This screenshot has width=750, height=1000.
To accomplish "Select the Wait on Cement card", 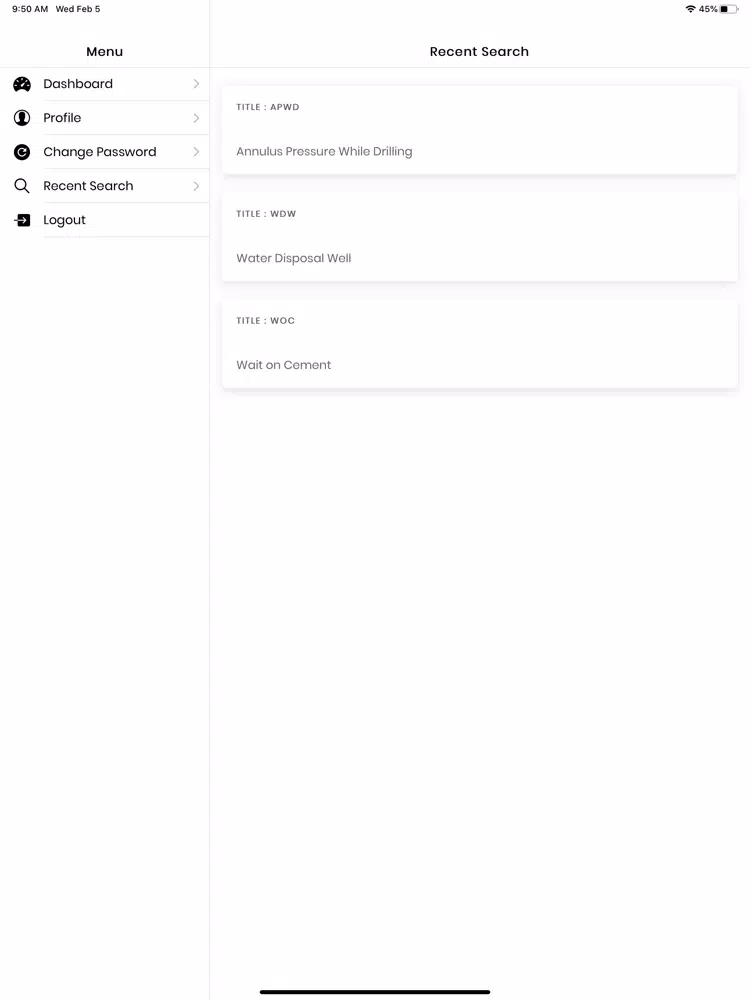I will pos(480,344).
